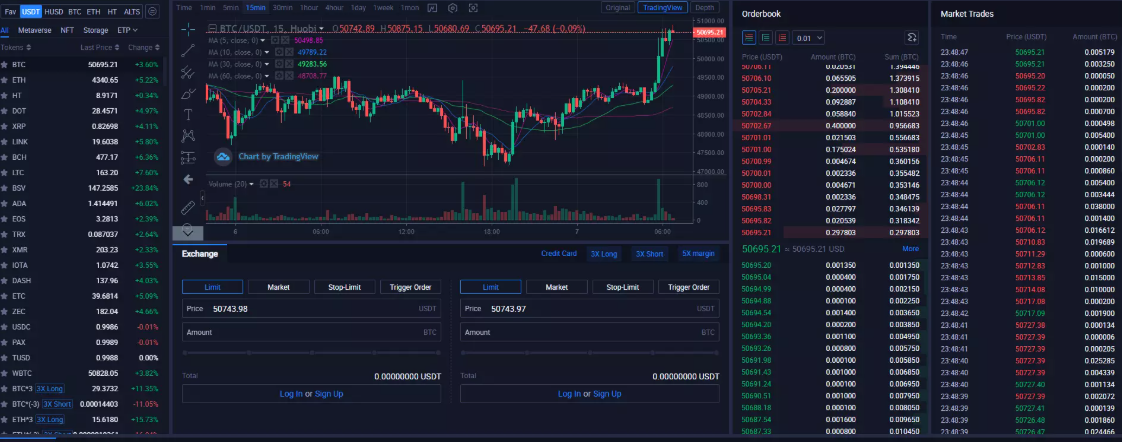Screen dimensions: 1122x442
Task: Favorite the ADA star icon
Action: [5, 204]
